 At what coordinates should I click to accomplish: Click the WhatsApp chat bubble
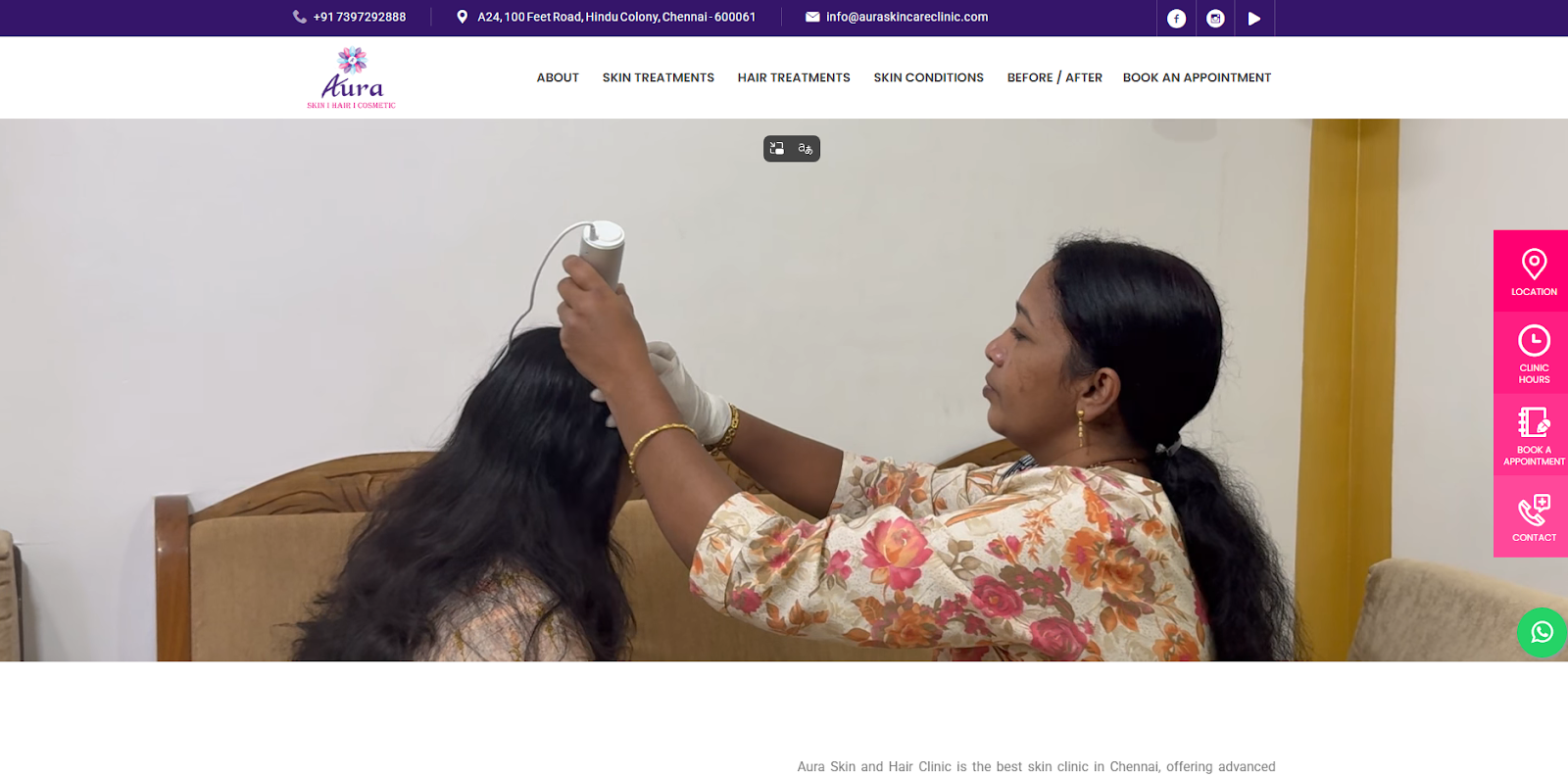click(x=1542, y=632)
